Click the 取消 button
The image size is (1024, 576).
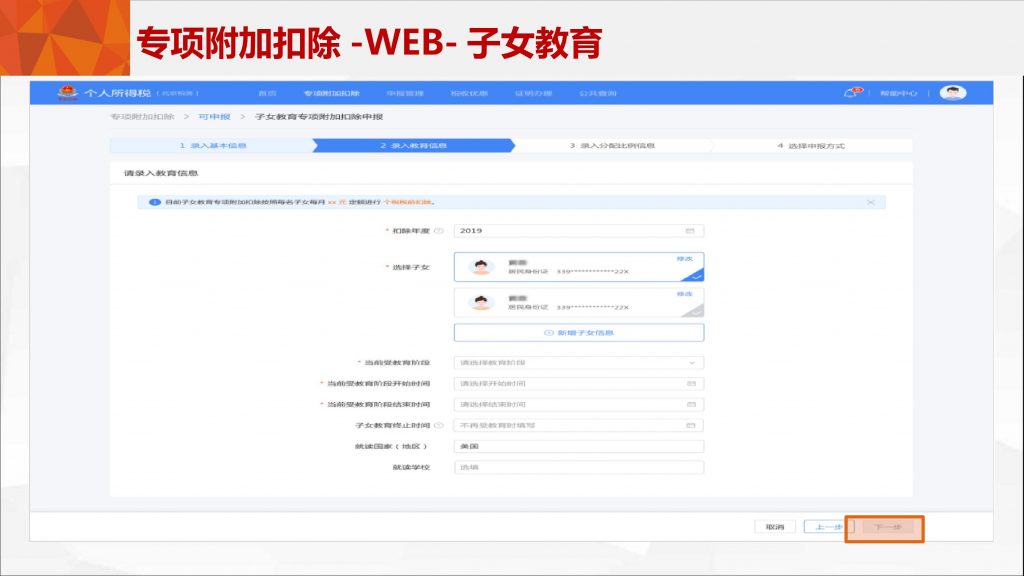(x=774, y=527)
